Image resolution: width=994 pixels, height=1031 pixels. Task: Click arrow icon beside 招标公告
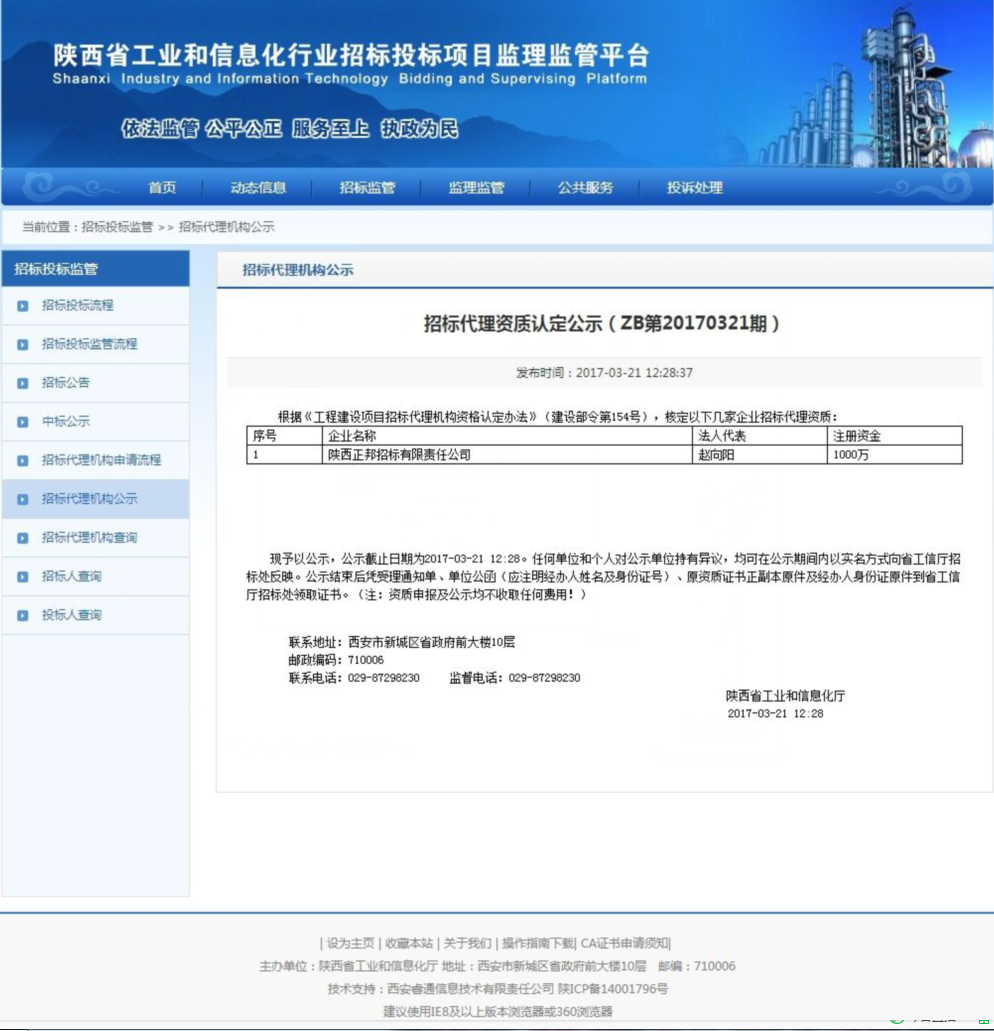[x=23, y=383]
